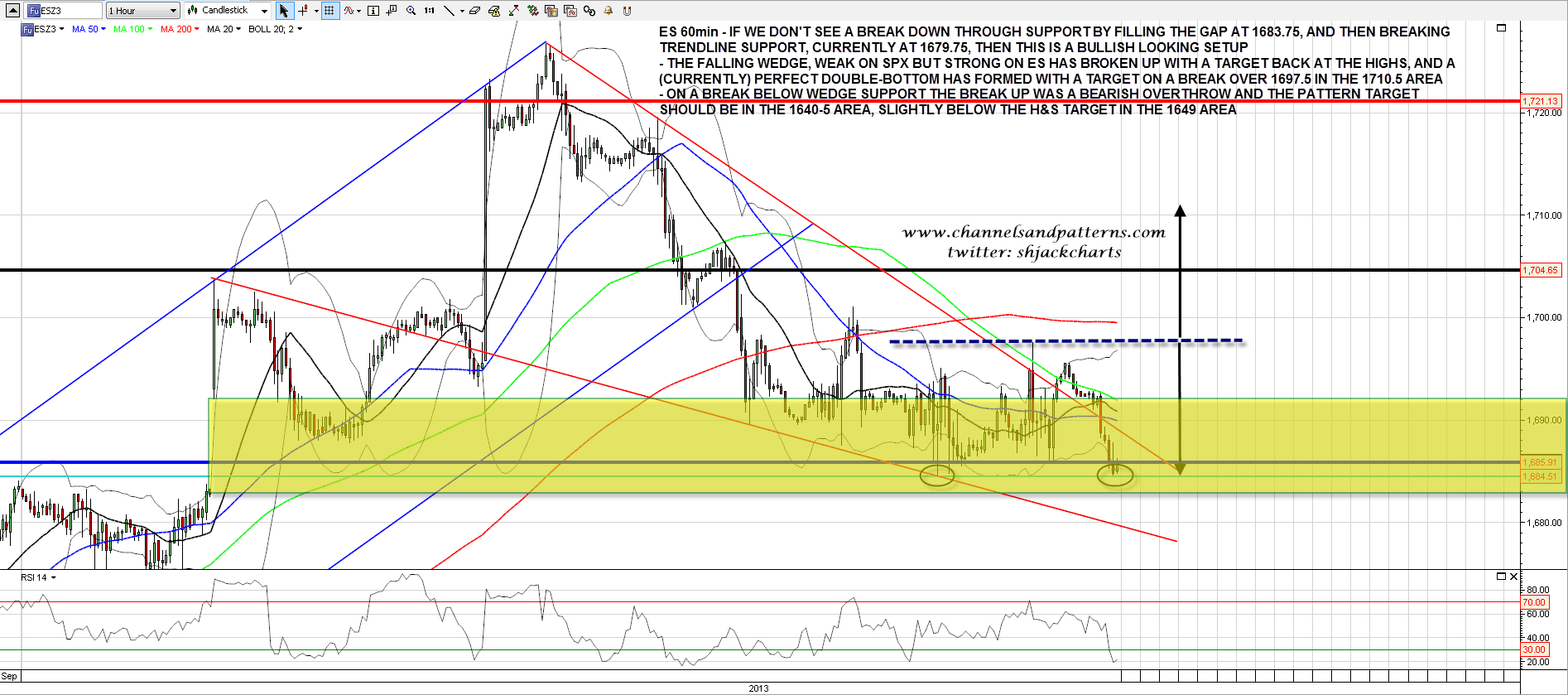Reset chart scale with 1:1 icon

tap(429, 11)
